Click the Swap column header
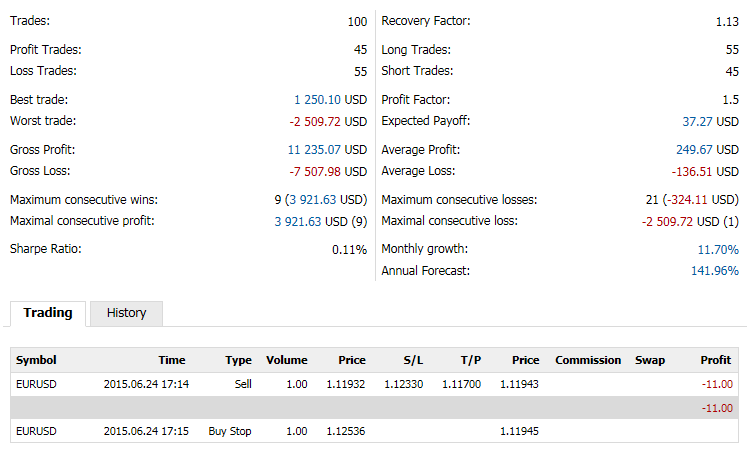 650,360
